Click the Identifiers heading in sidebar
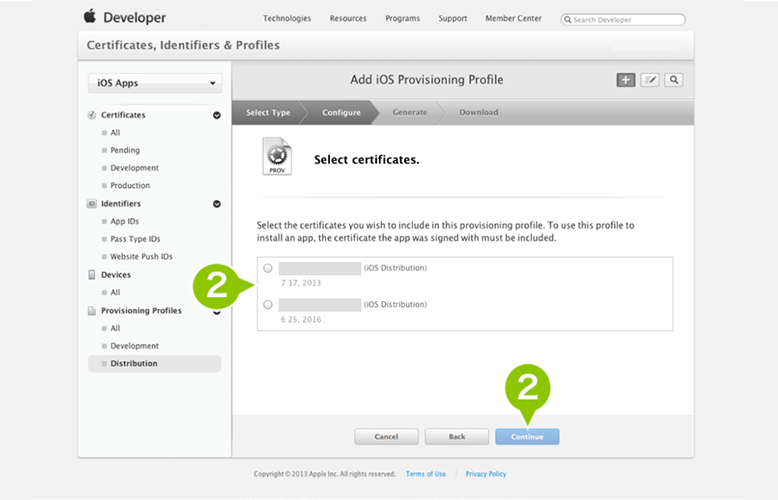 tap(121, 204)
